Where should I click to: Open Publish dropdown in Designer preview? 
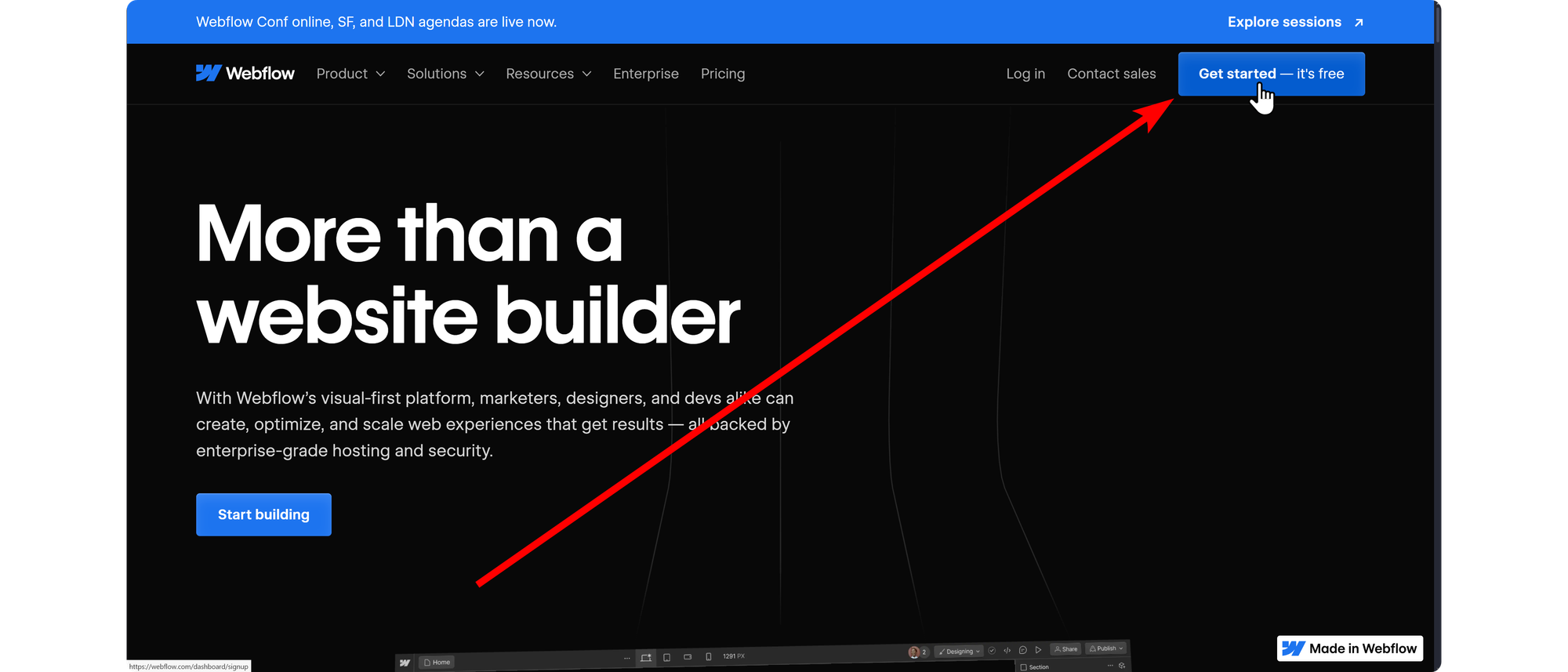point(1106,648)
